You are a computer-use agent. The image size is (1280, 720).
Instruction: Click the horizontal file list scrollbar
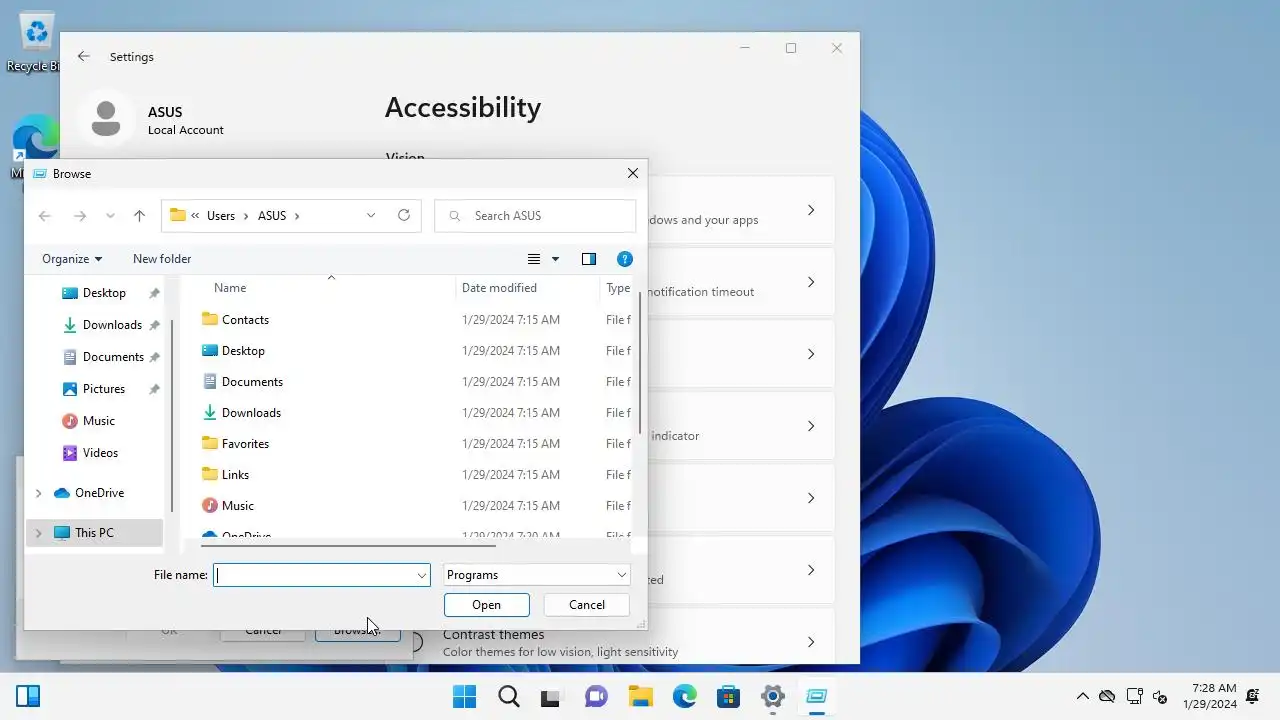pos(348,546)
